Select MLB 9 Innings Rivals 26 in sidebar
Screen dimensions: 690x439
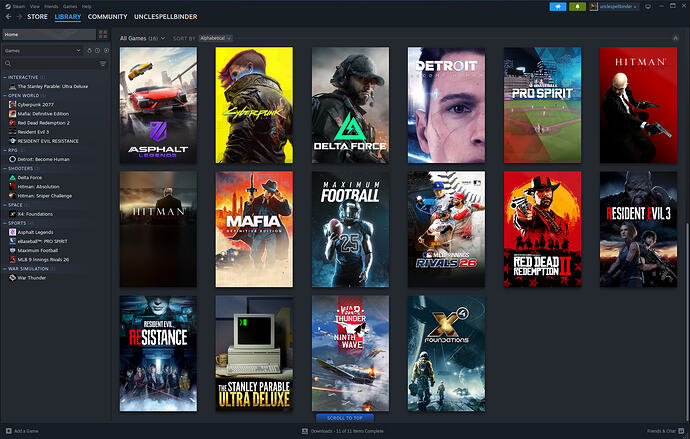pos(39,260)
